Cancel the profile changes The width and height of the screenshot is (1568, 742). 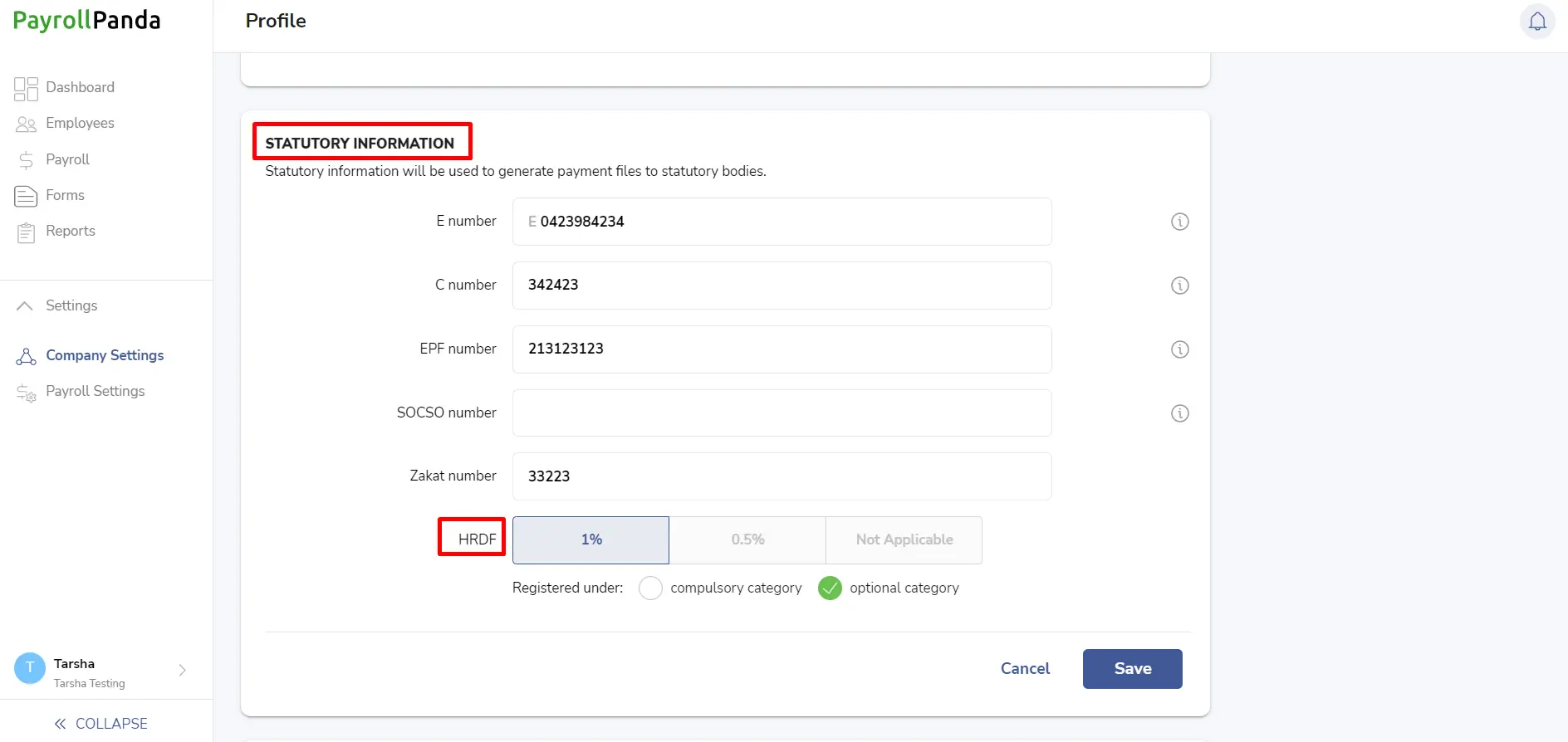point(1025,669)
